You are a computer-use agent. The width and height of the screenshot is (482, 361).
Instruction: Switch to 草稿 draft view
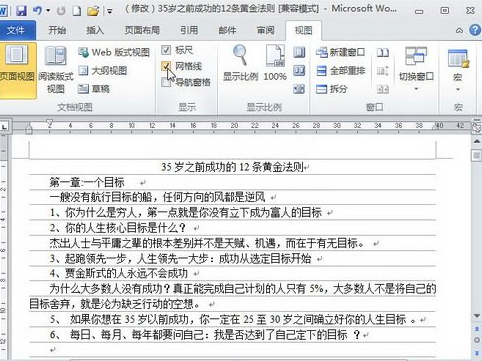(x=94, y=89)
